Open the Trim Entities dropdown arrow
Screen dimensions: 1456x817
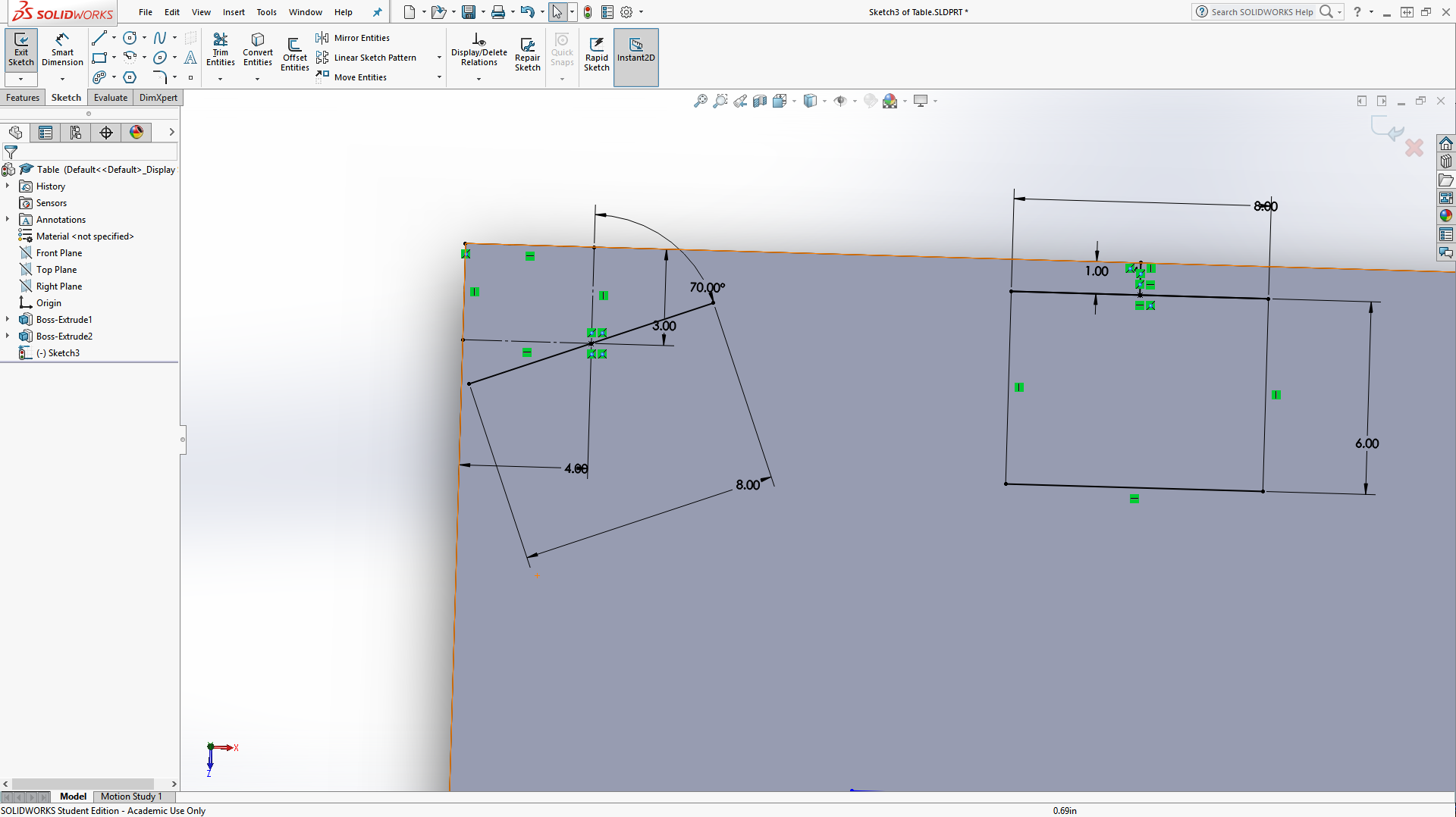tap(220, 79)
